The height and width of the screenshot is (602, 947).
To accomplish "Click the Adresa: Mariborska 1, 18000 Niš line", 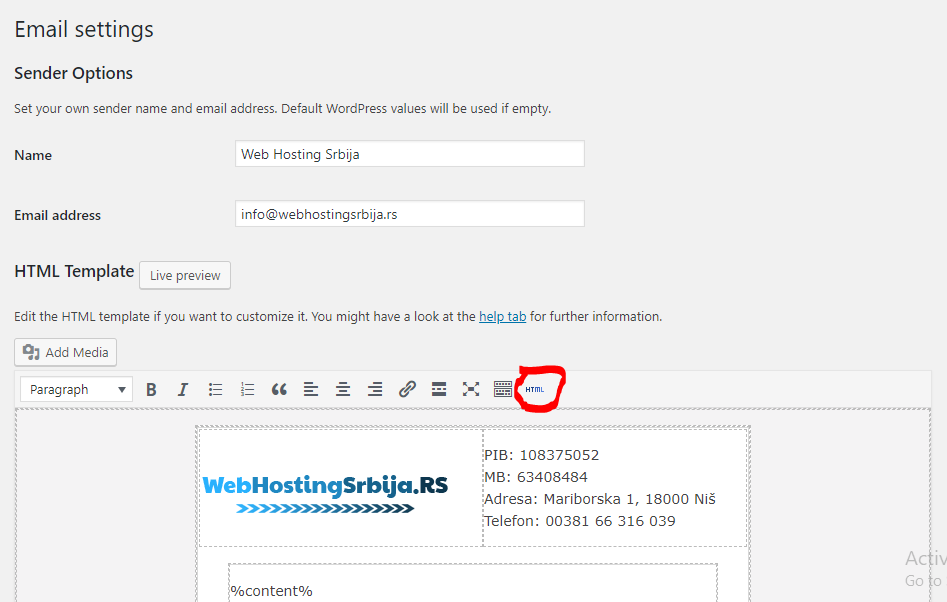I will coord(600,499).
